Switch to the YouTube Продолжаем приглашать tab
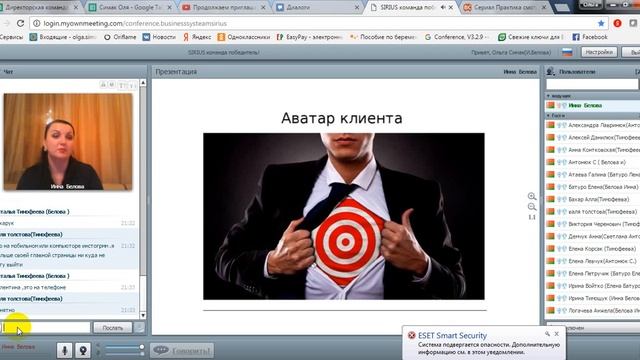The height and width of the screenshot is (360, 640). click(224, 7)
